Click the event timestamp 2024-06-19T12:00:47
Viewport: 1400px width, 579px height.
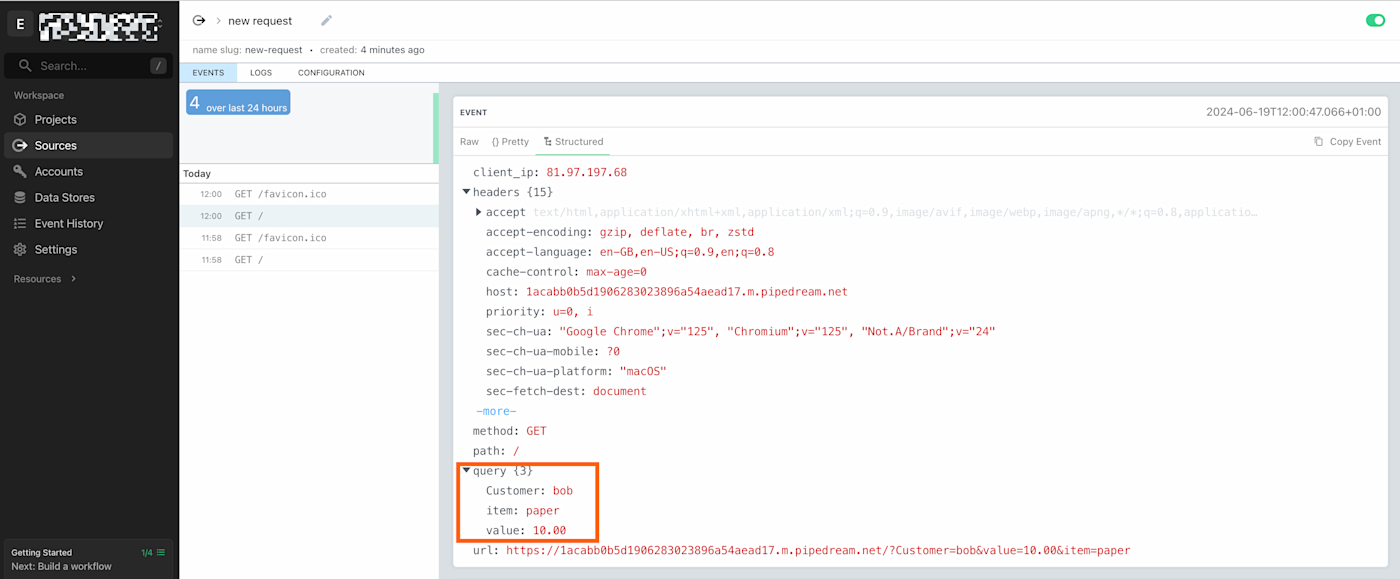[x=1293, y=112]
